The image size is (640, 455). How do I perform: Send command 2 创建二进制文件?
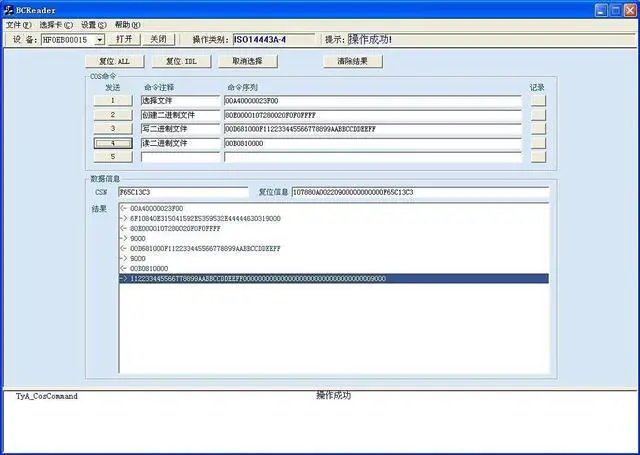tap(113, 115)
